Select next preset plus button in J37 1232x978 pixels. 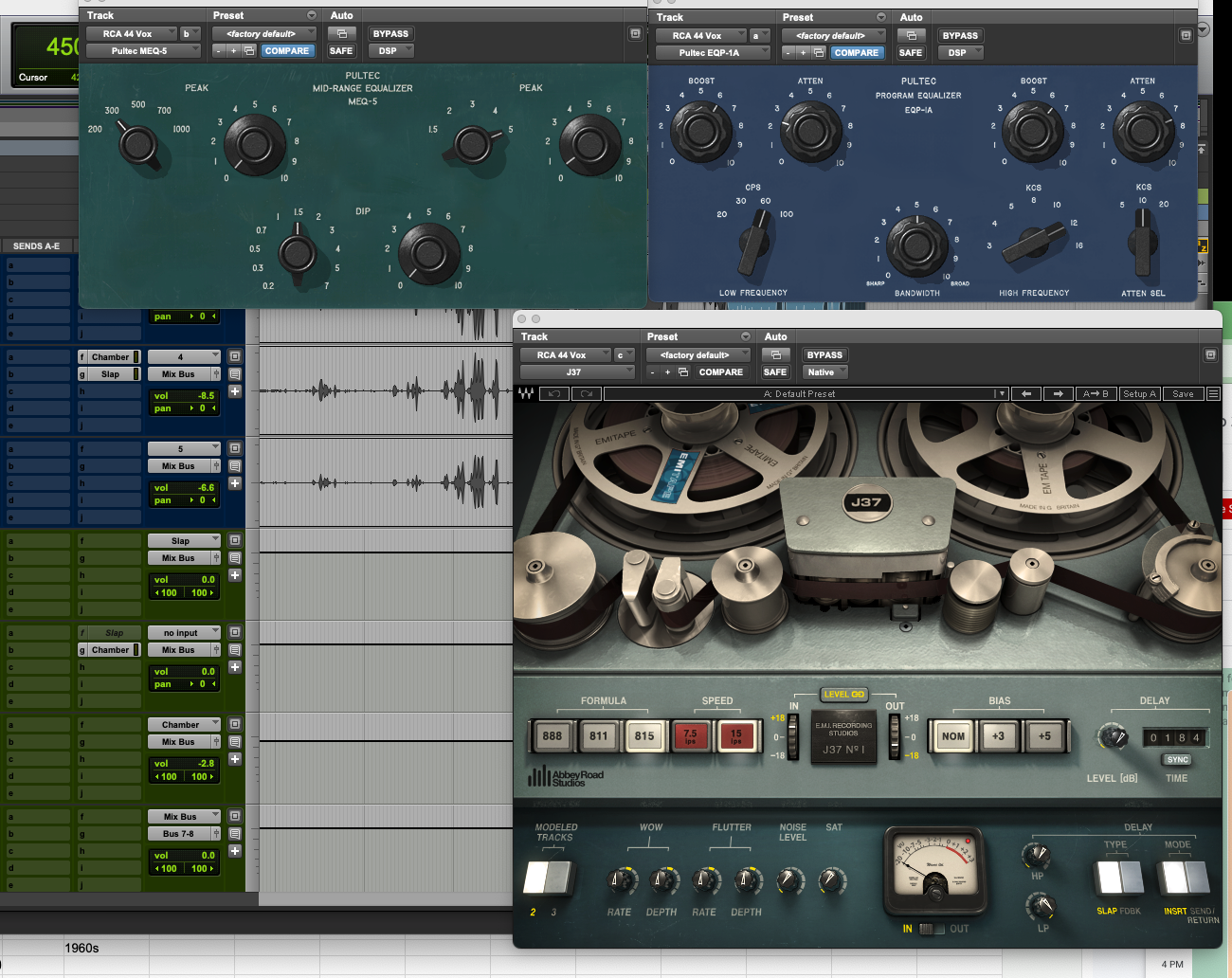[667, 372]
